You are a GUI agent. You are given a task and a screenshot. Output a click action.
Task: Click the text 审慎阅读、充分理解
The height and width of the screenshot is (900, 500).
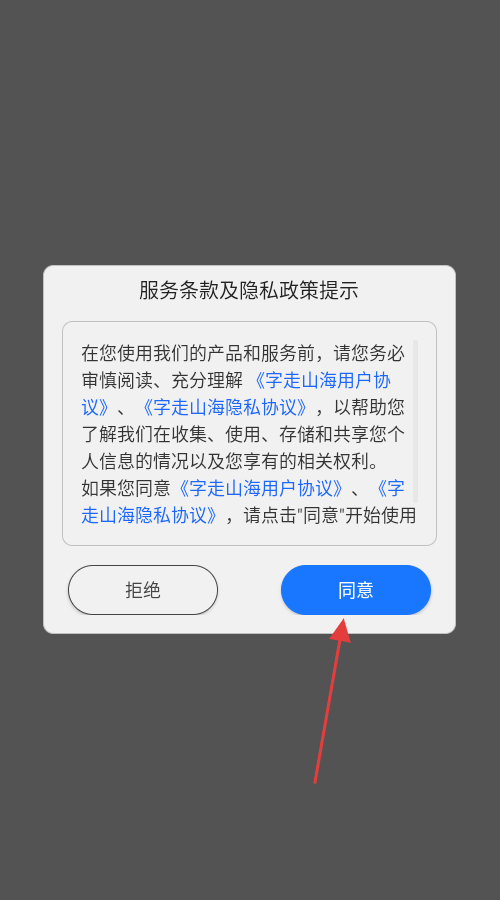(x=162, y=380)
